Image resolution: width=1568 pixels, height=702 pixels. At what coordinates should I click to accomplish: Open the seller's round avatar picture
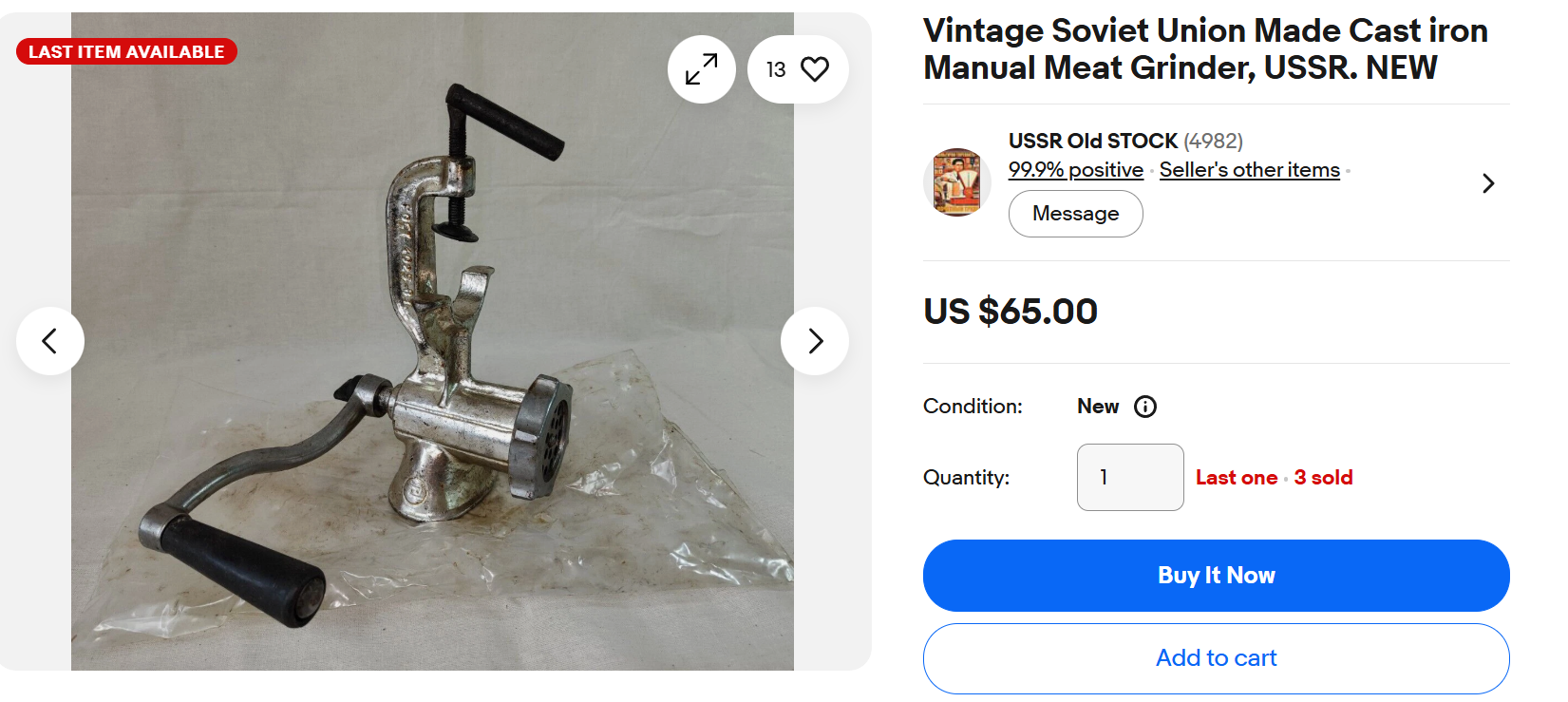(x=957, y=182)
